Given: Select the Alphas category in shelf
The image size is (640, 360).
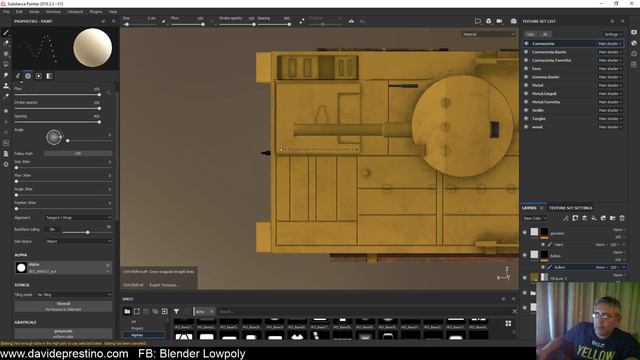Looking at the screenshot, I should pyautogui.click(x=144, y=335).
